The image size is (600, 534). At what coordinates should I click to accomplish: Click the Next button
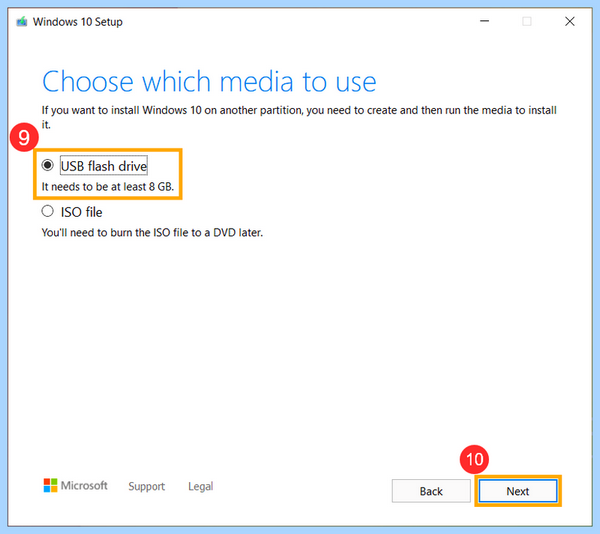518,491
